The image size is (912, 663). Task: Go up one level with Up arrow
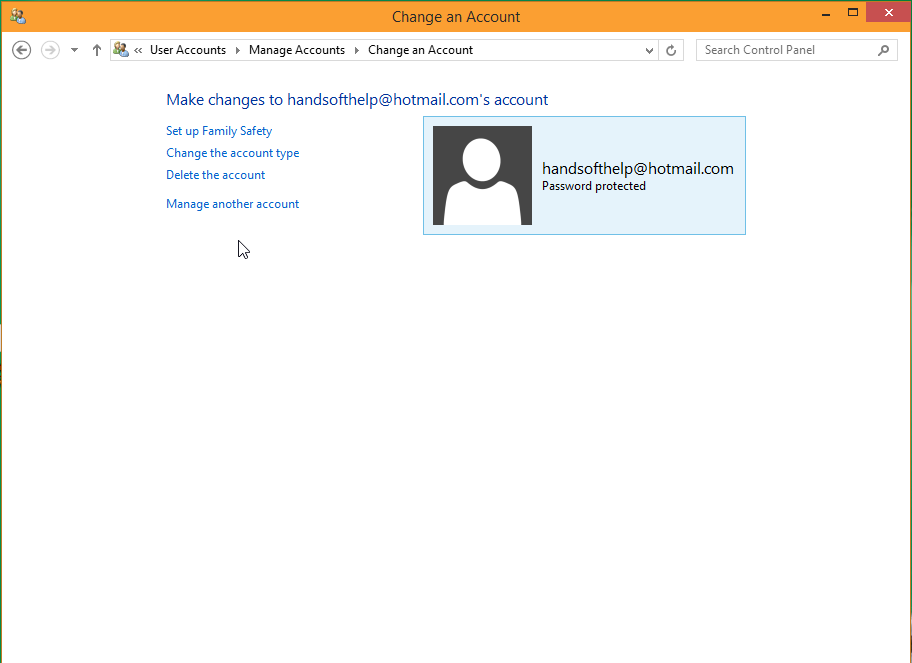pos(97,50)
